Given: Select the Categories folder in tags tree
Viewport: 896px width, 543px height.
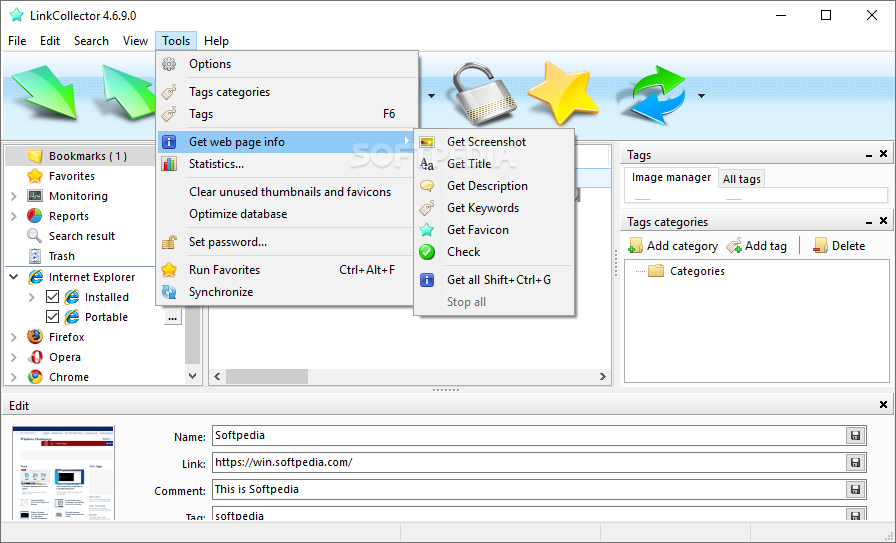Looking at the screenshot, I should (687, 271).
